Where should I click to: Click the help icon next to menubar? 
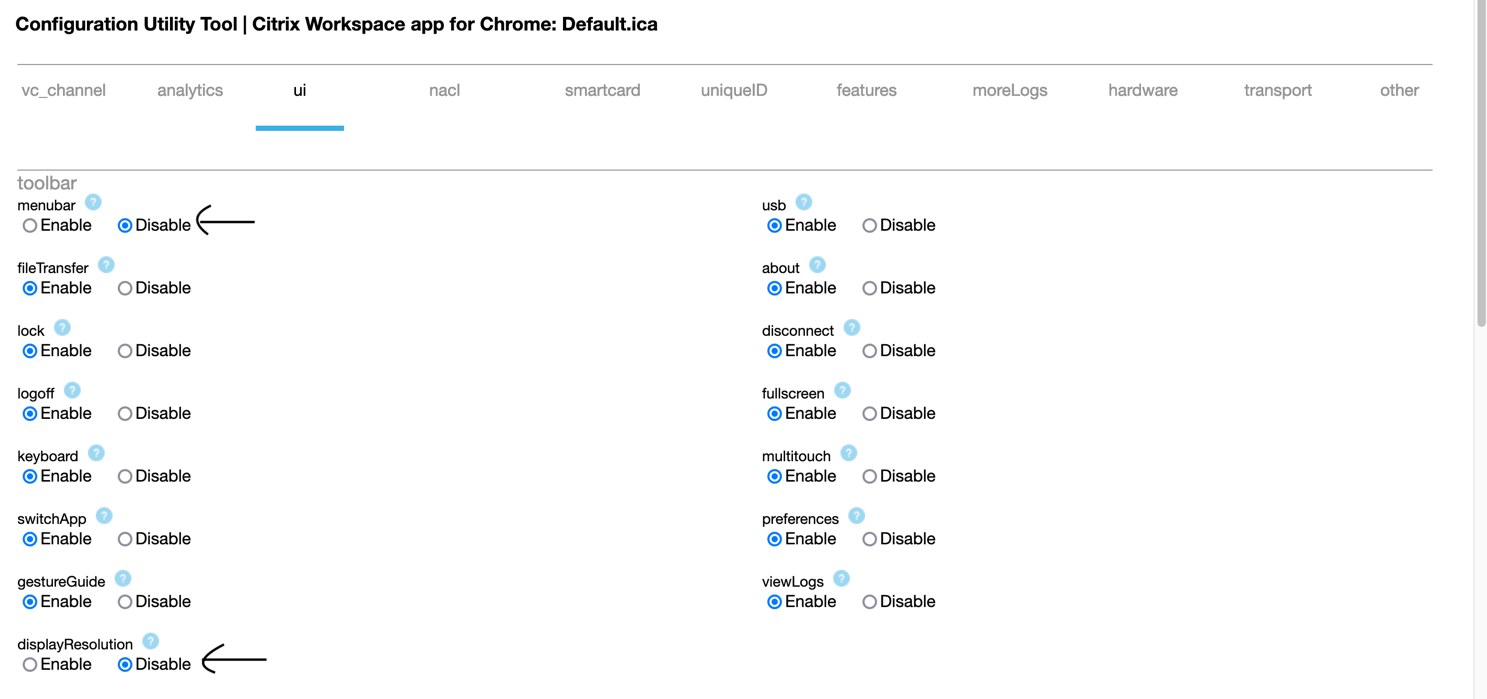(93, 202)
